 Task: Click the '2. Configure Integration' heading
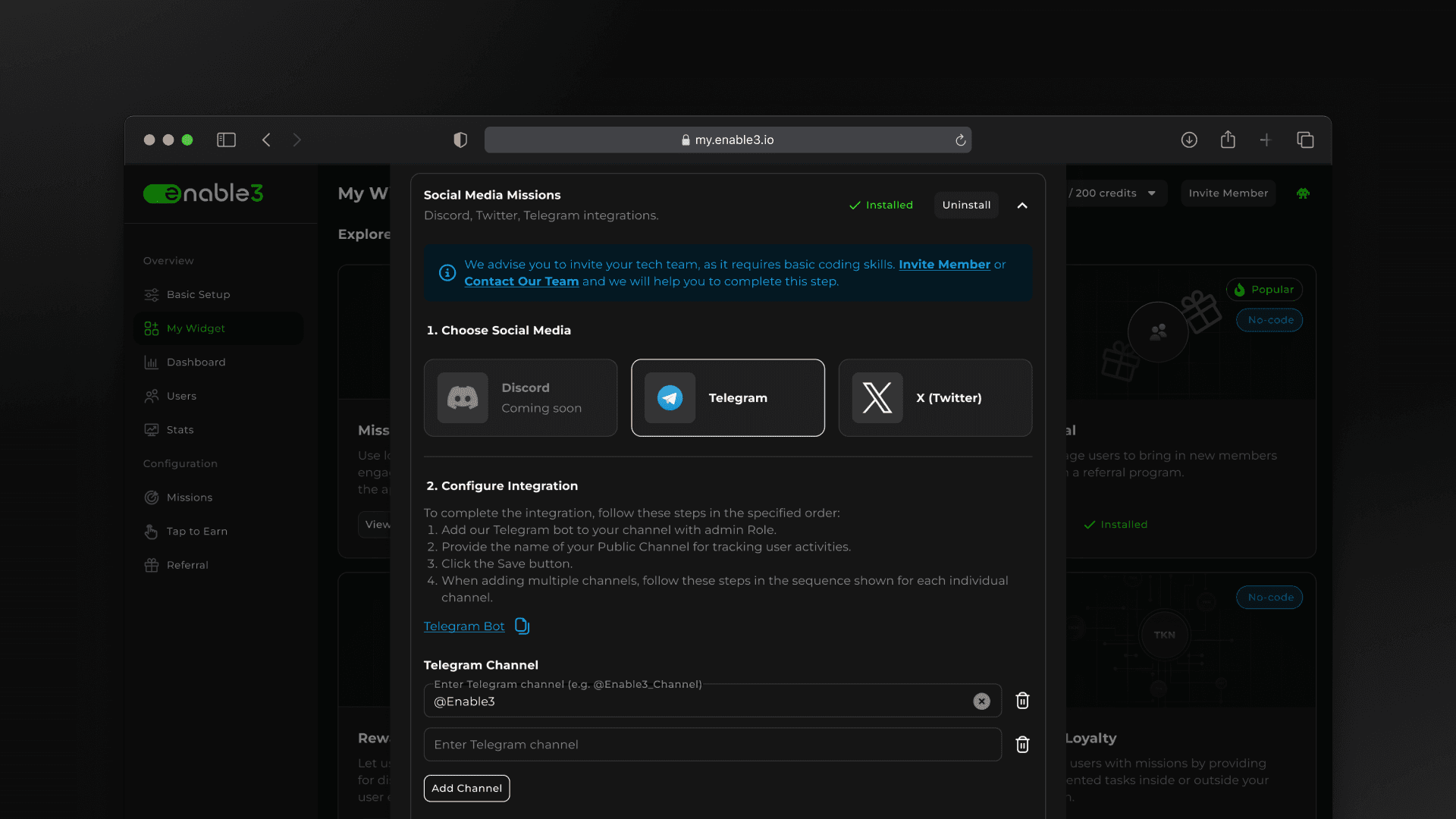tap(502, 486)
